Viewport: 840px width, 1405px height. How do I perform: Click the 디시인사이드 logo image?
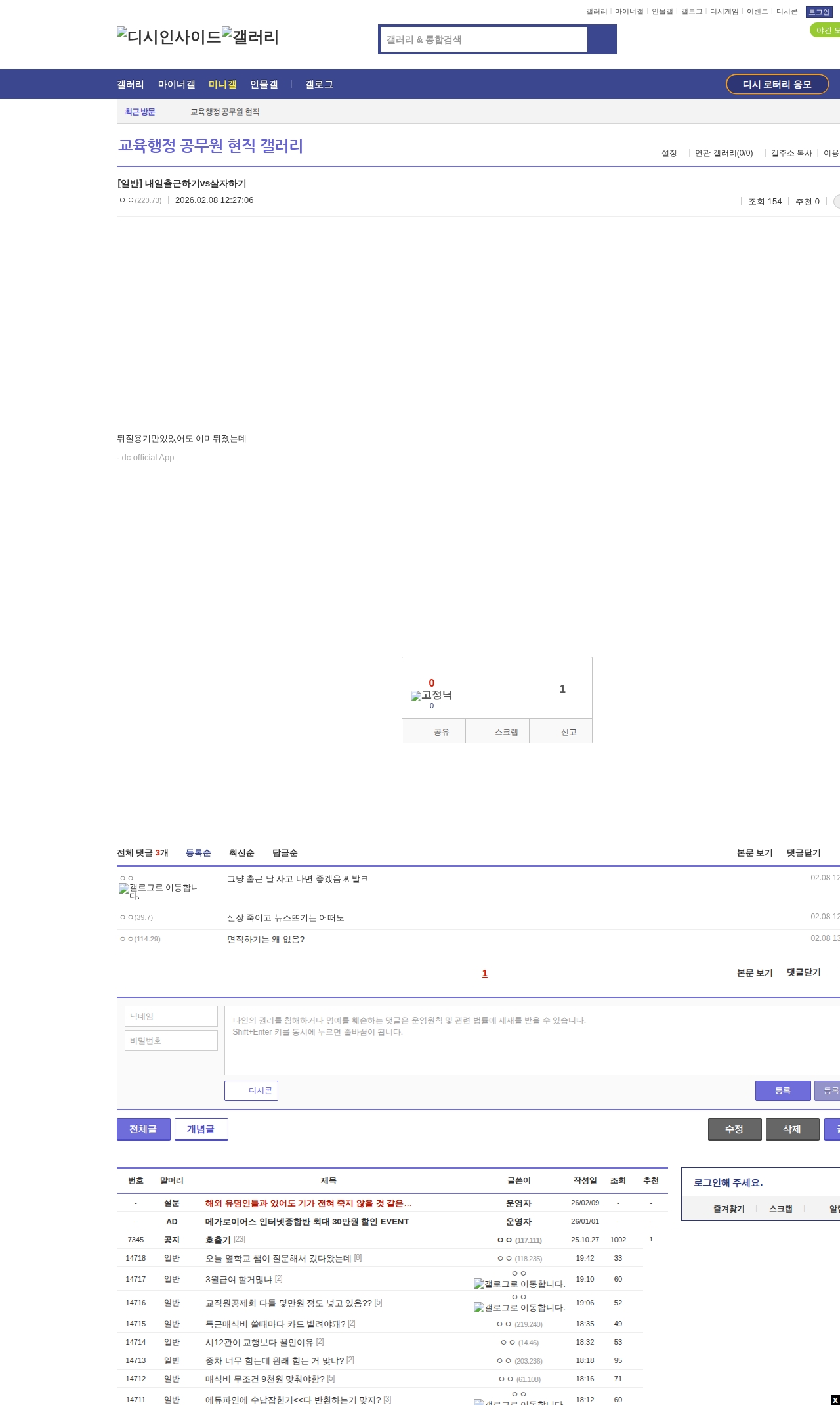tap(169, 37)
